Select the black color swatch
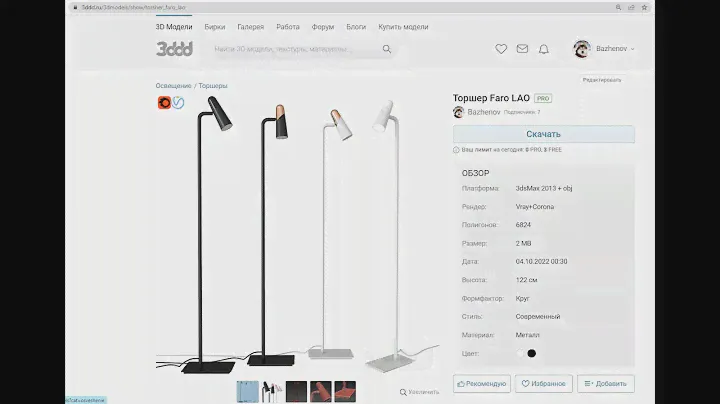The image size is (720, 404). [532, 353]
